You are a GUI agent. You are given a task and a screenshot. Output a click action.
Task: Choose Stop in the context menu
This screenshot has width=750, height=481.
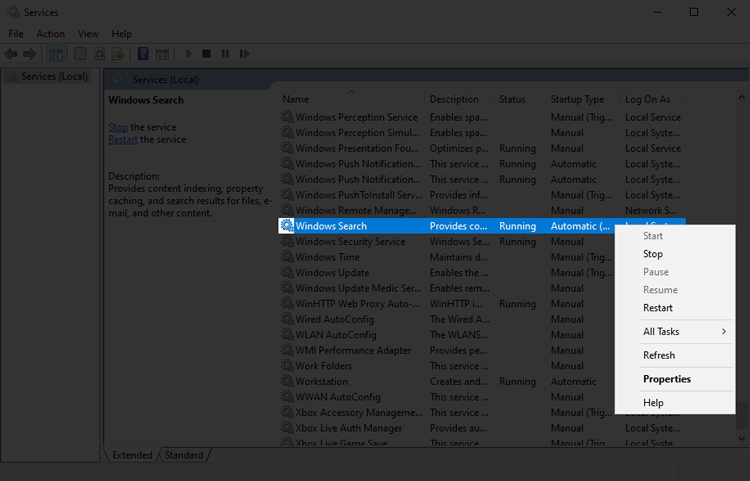652,254
